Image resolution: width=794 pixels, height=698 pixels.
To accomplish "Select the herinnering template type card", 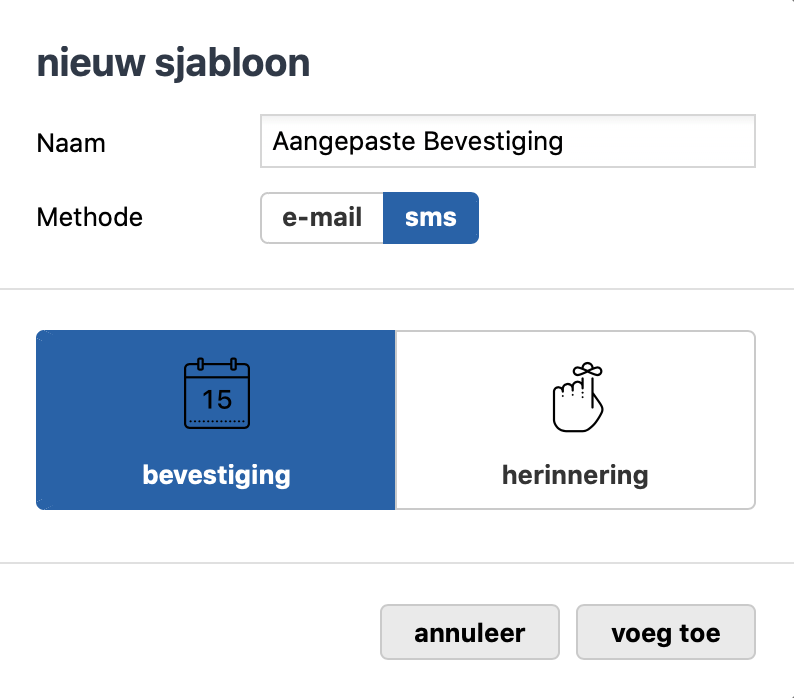I will pyautogui.click(x=575, y=420).
